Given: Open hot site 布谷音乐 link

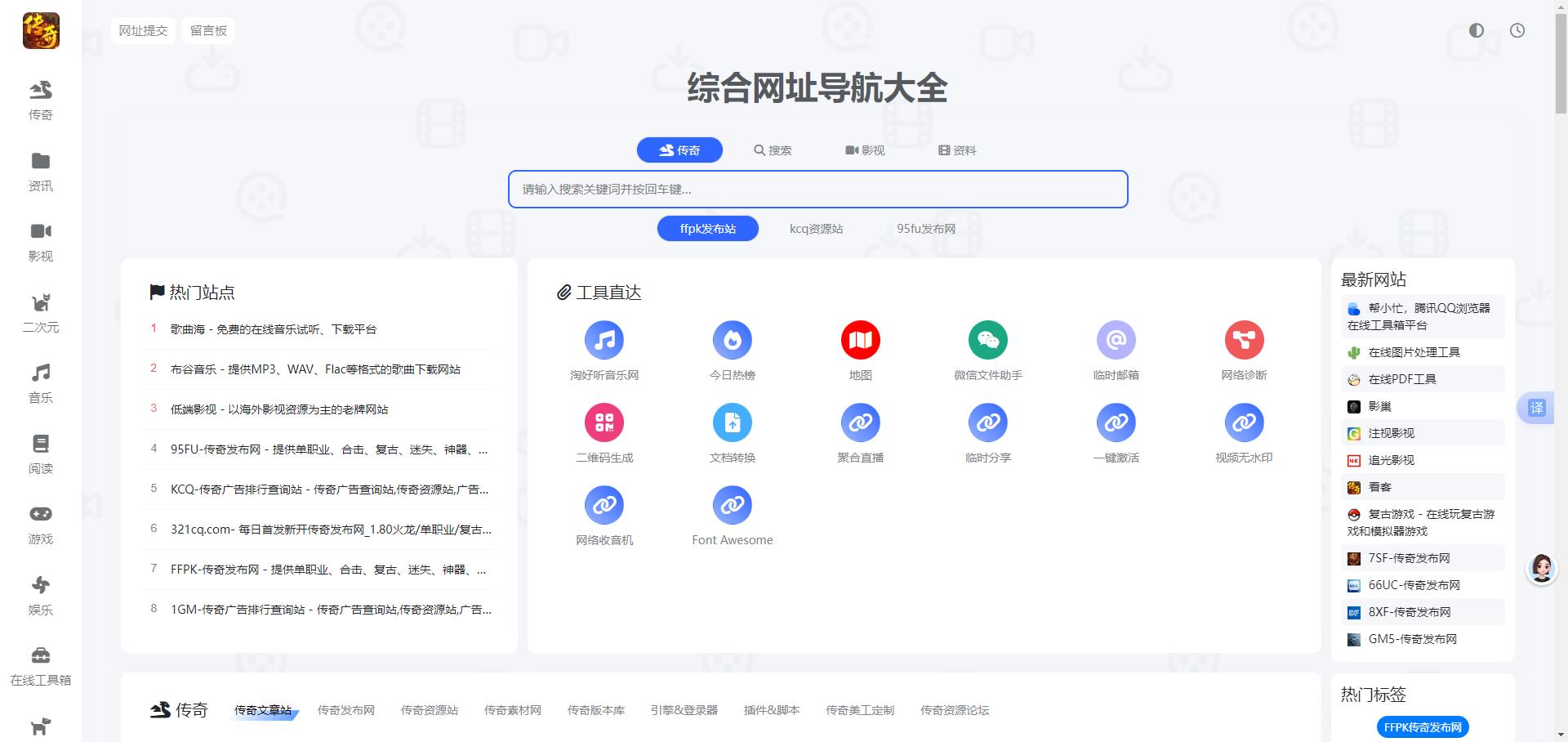Looking at the screenshot, I should (x=315, y=369).
